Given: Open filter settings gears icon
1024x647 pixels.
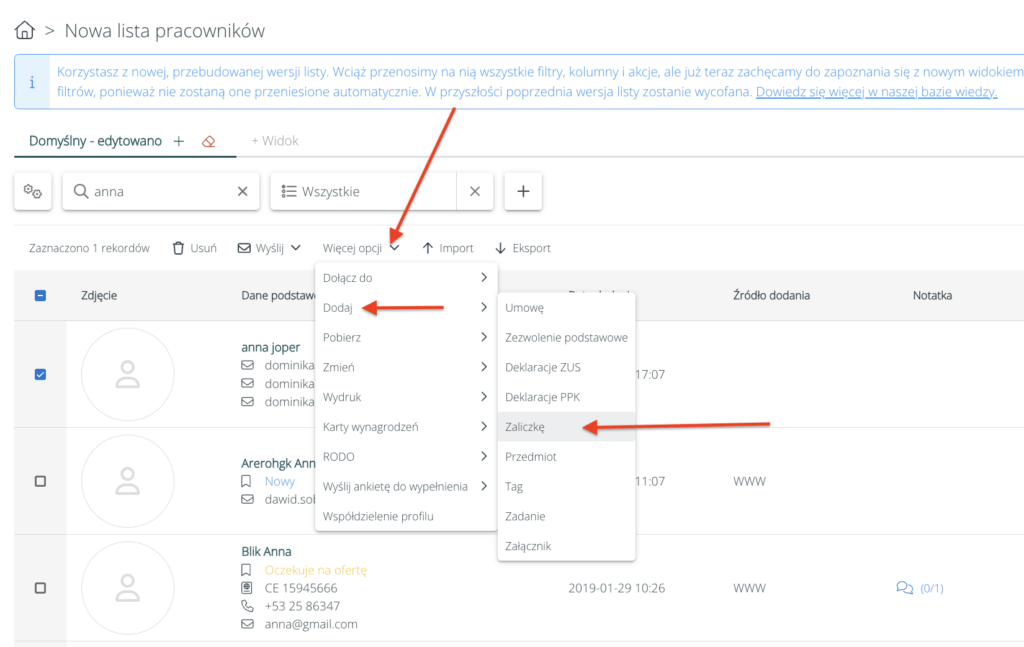Looking at the screenshot, I should [33, 191].
